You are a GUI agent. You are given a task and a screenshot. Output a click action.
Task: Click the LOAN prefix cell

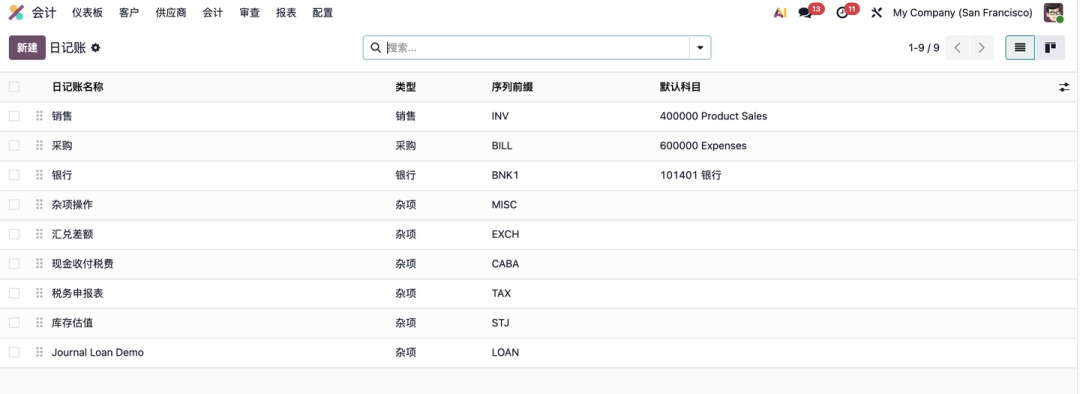click(506, 353)
